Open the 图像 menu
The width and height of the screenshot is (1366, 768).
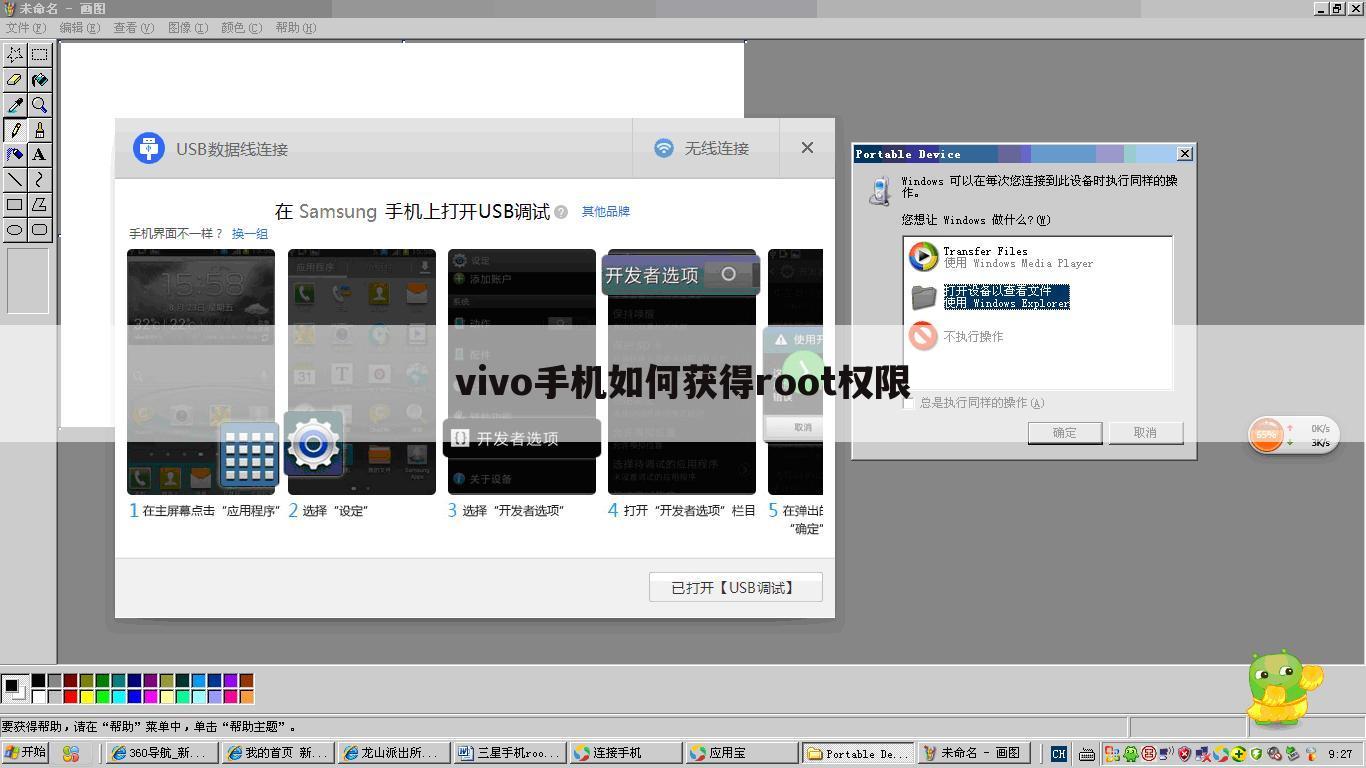coord(188,28)
